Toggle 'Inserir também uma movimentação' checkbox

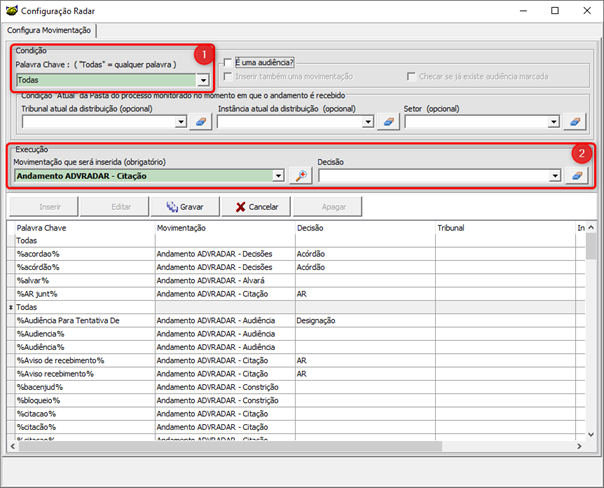pos(228,76)
